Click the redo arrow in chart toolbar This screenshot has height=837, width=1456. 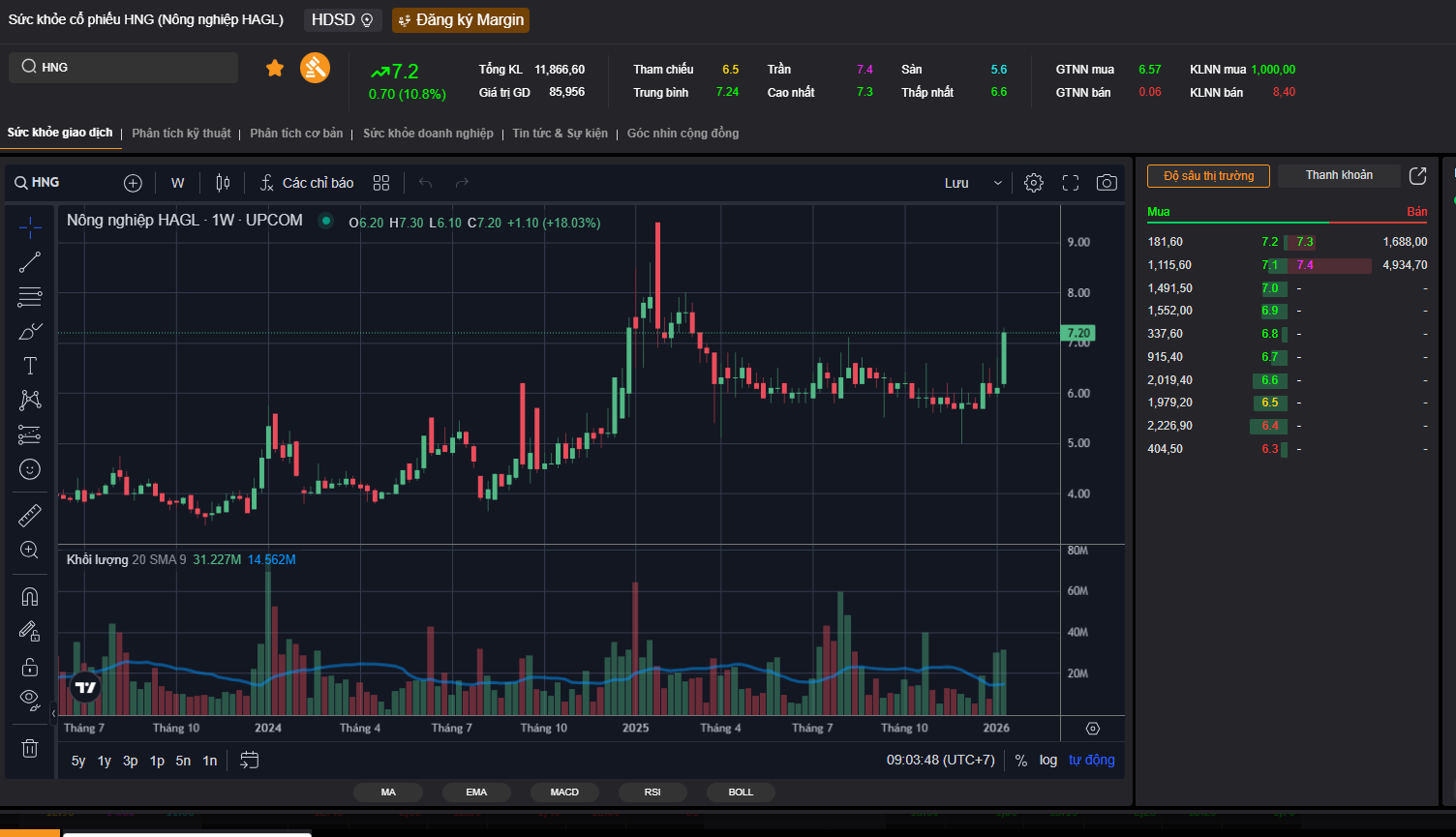[x=462, y=183]
